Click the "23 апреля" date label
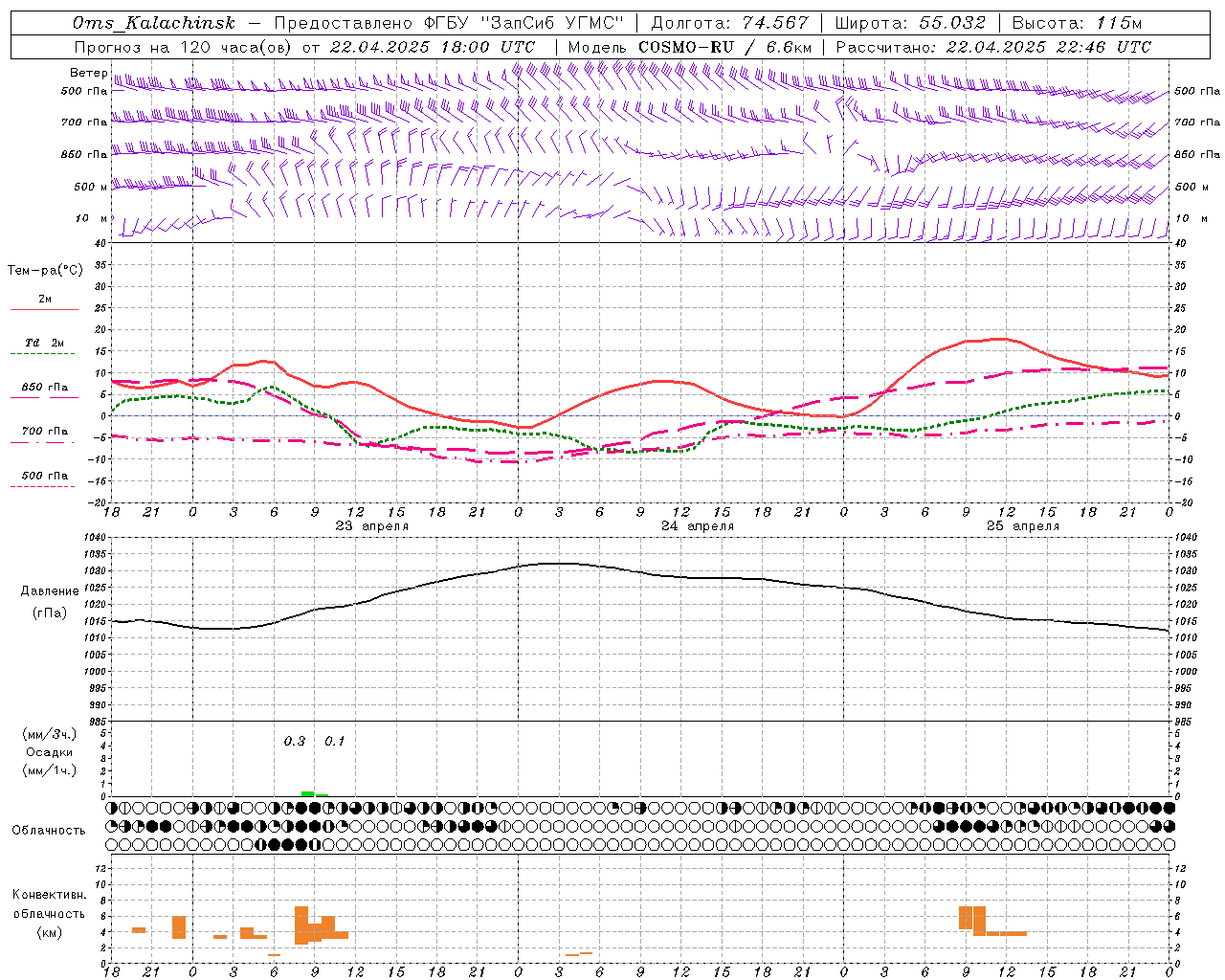The width and height of the screenshot is (1225, 980). coord(372,526)
